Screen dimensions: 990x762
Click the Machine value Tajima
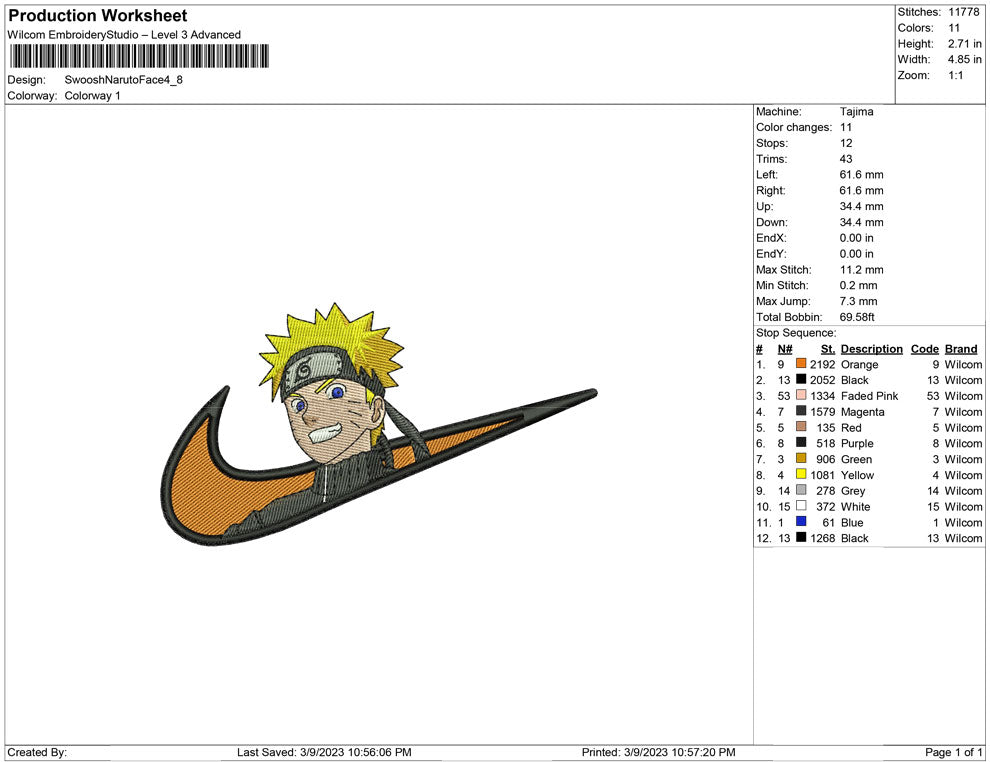coord(857,112)
